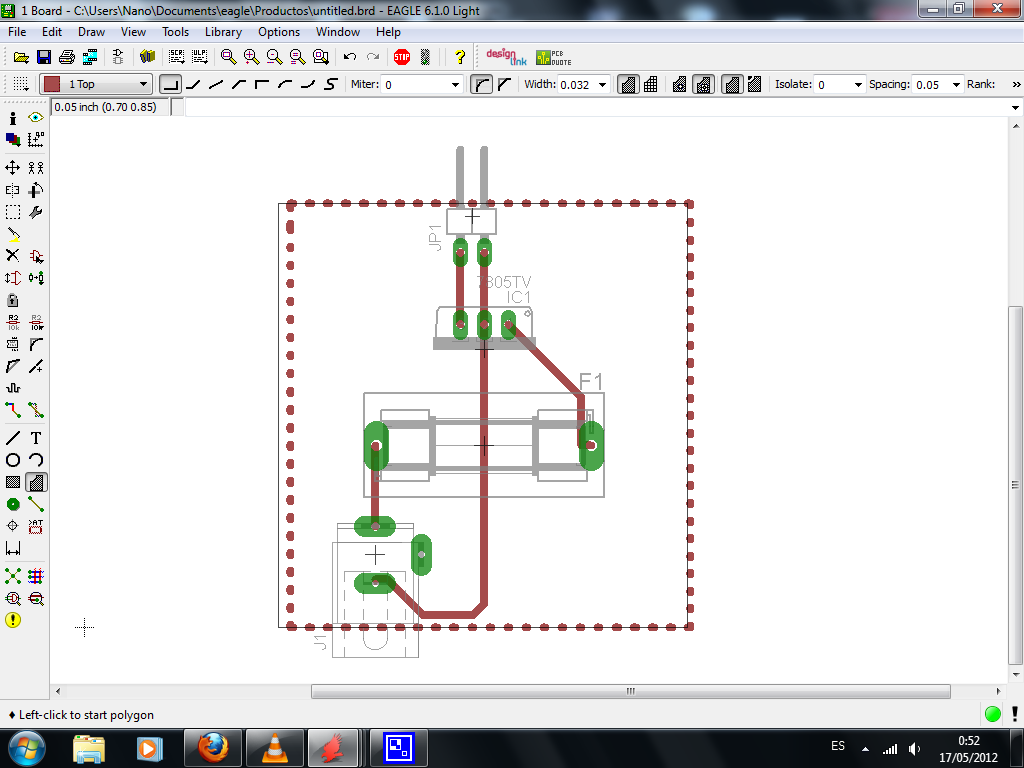1024x768 pixels.
Task: Select the Move tool
Action: click(12, 168)
